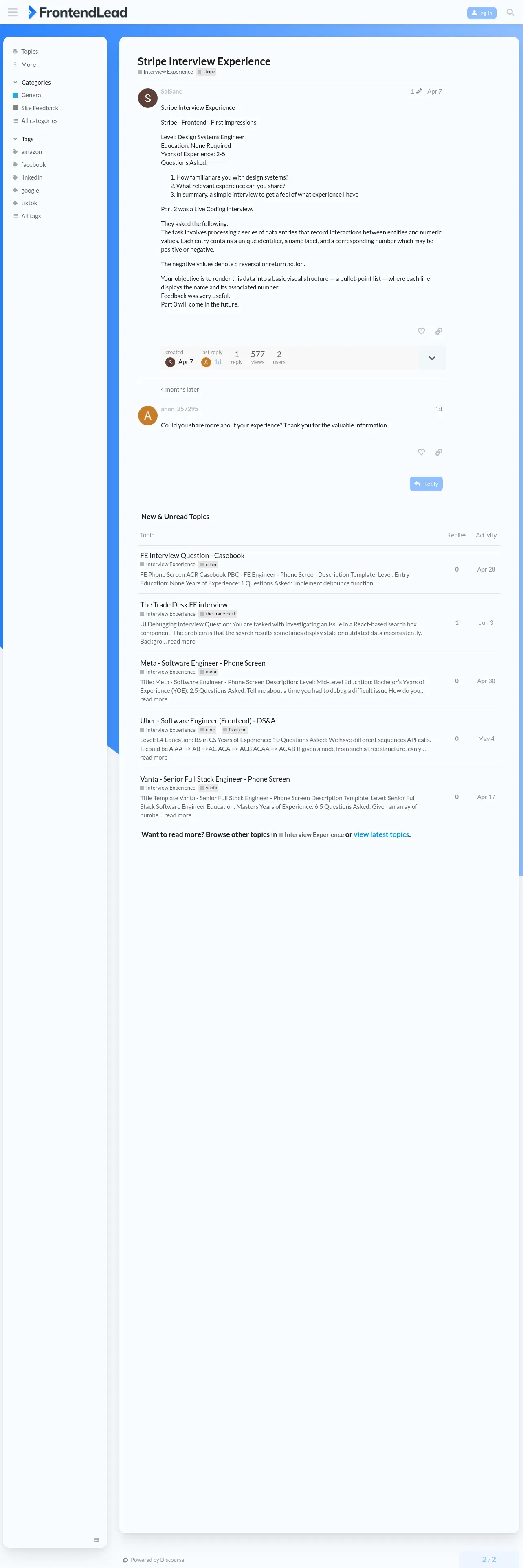Click the 1d timestamp on reply
The height and width of the screenshot is (1568, 523).
tap(438, 409)
